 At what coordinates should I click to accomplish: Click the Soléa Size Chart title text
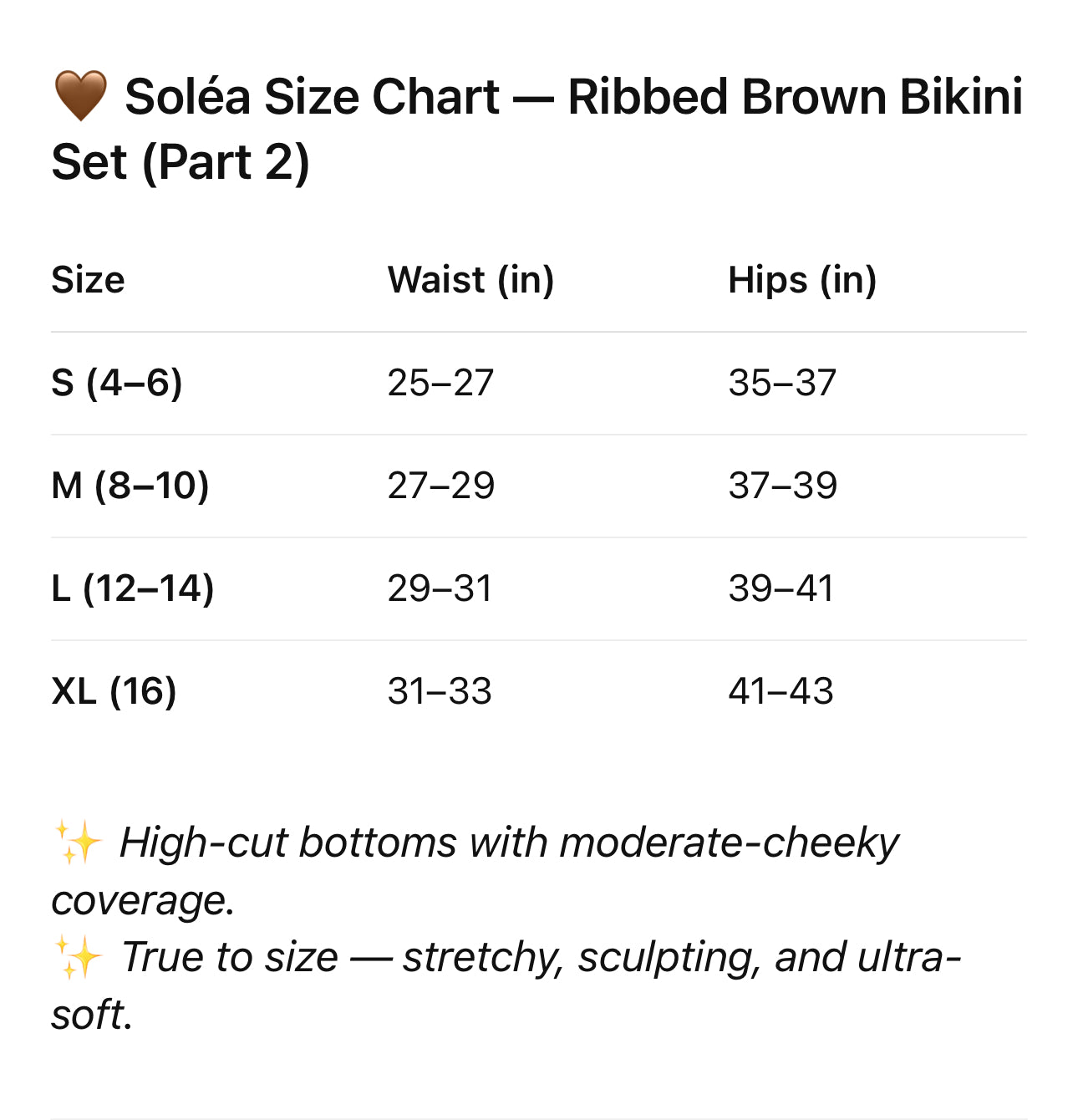[536, 129]
